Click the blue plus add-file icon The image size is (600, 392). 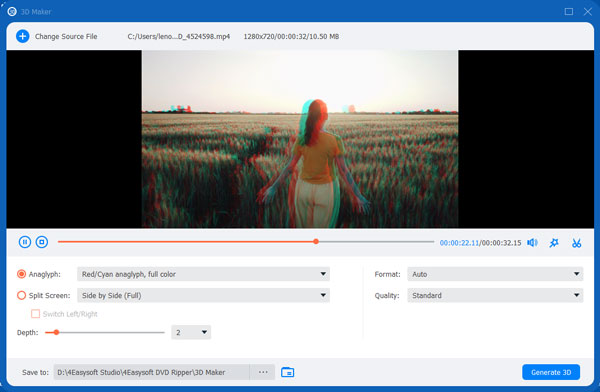(x=23, y=36)
